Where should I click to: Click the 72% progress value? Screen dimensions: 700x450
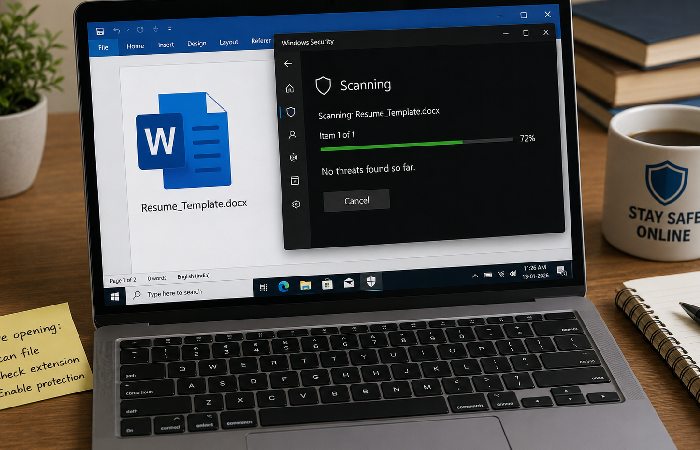coord(527,138)
